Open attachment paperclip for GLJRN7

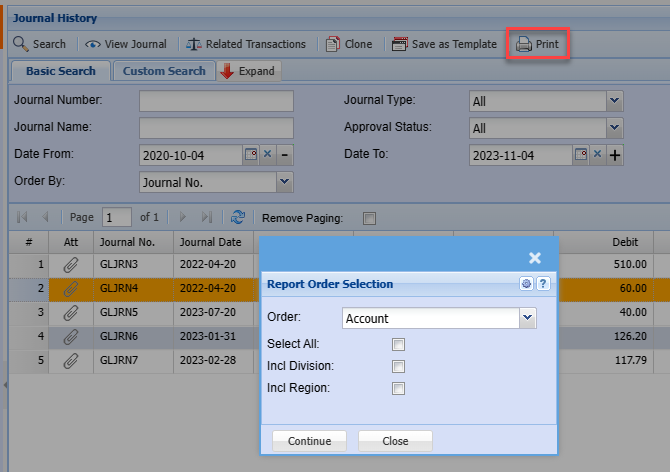[x=71, y=361]
